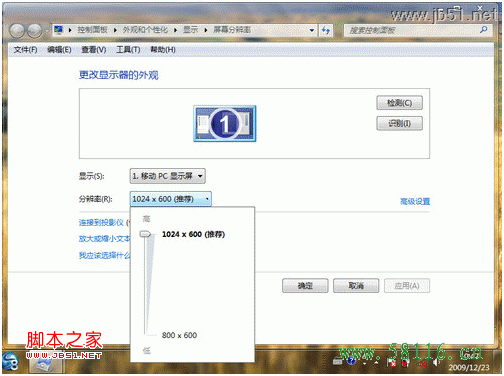Image resolution: width=504 pixels, height=376 pixels.
Task: Click the 确定 OK button
Action: [x=305, y=286]
